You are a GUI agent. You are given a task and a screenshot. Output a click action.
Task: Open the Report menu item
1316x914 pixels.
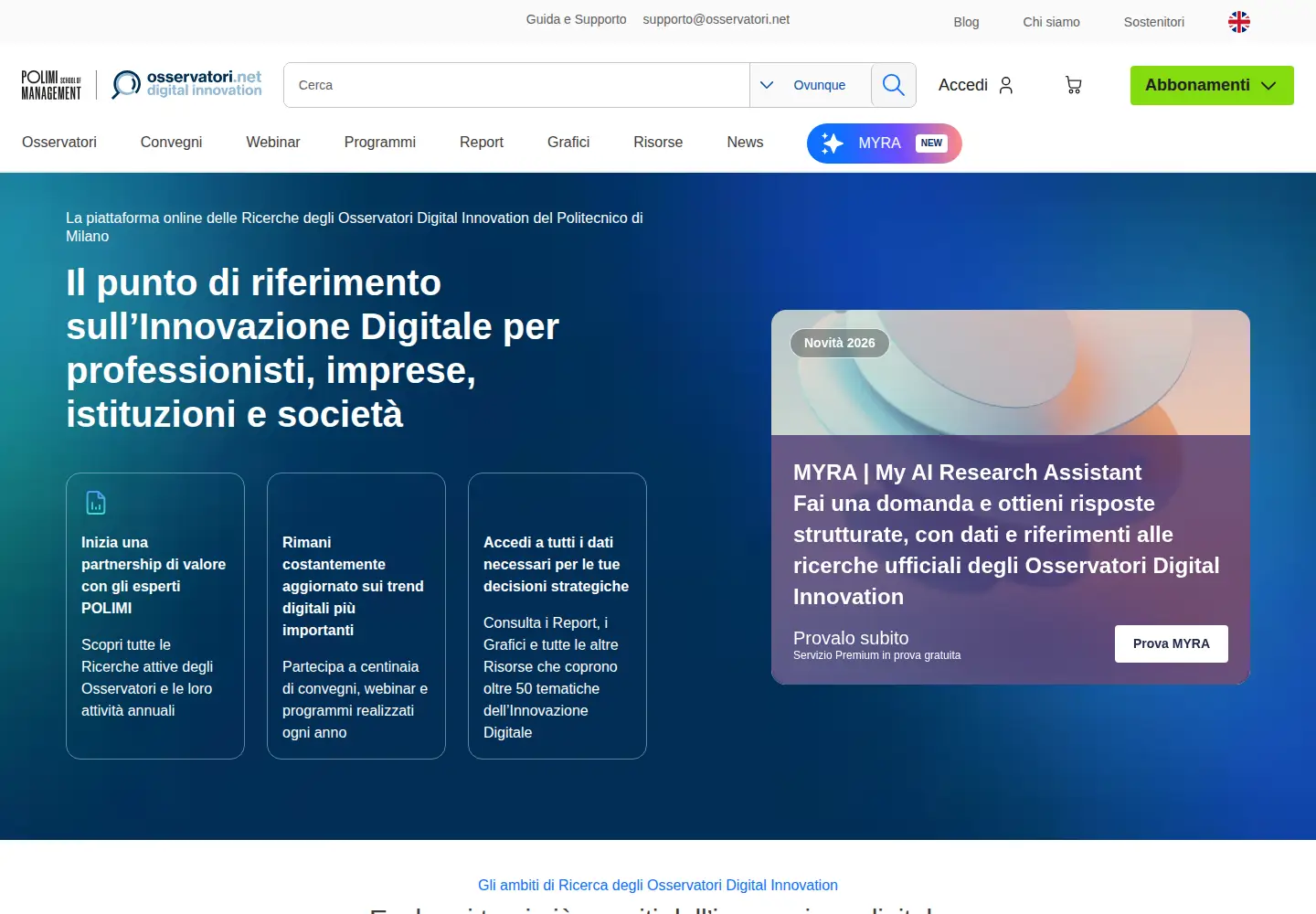[482, 143]
